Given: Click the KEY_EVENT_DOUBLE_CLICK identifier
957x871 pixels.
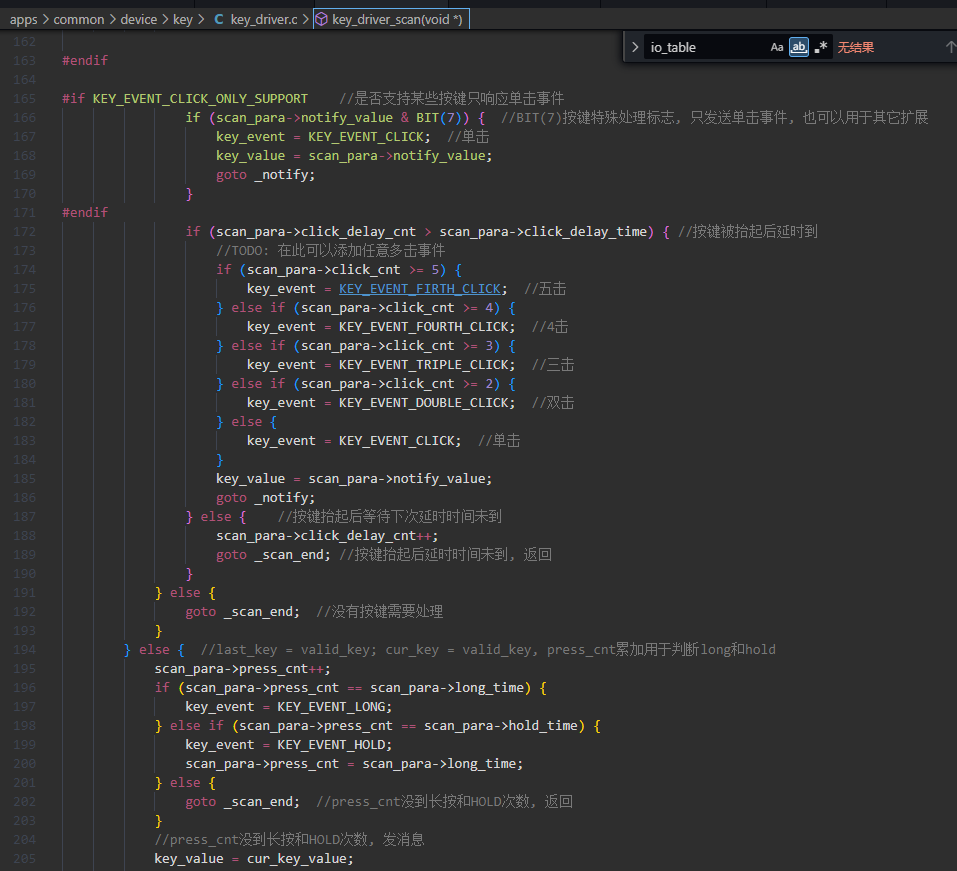Looking at the screenshot, I should (x=424, y=403).
